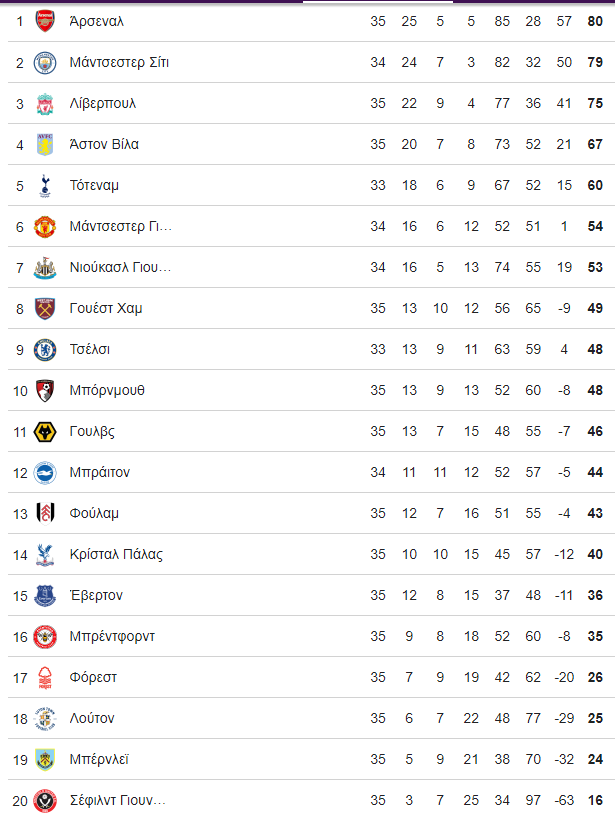Select the Aston Villa badge

coord(45,145)
